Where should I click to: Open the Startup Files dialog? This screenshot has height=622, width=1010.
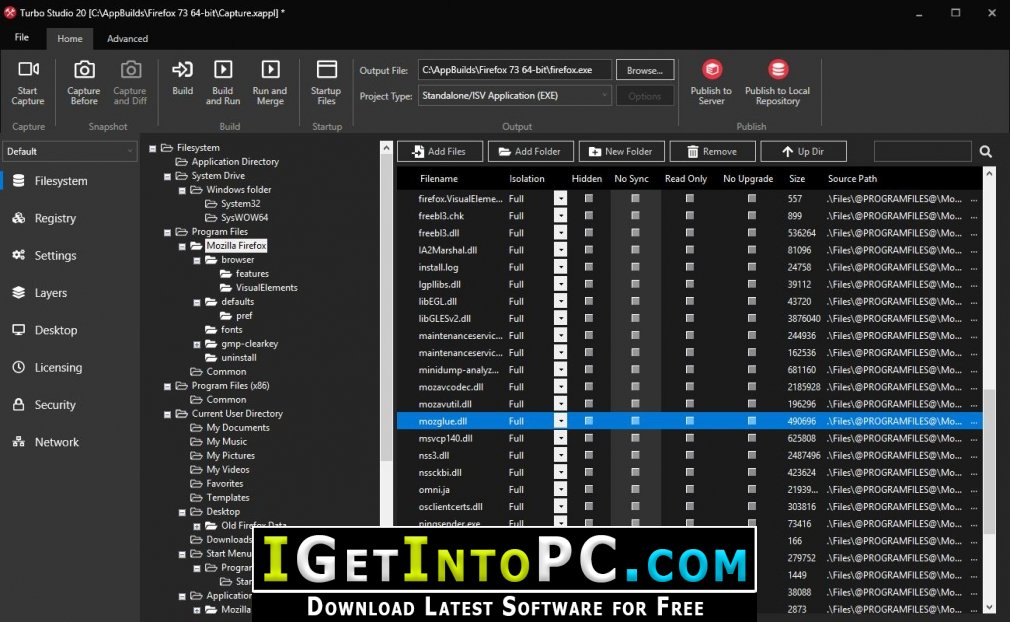(x=326, y=82)
